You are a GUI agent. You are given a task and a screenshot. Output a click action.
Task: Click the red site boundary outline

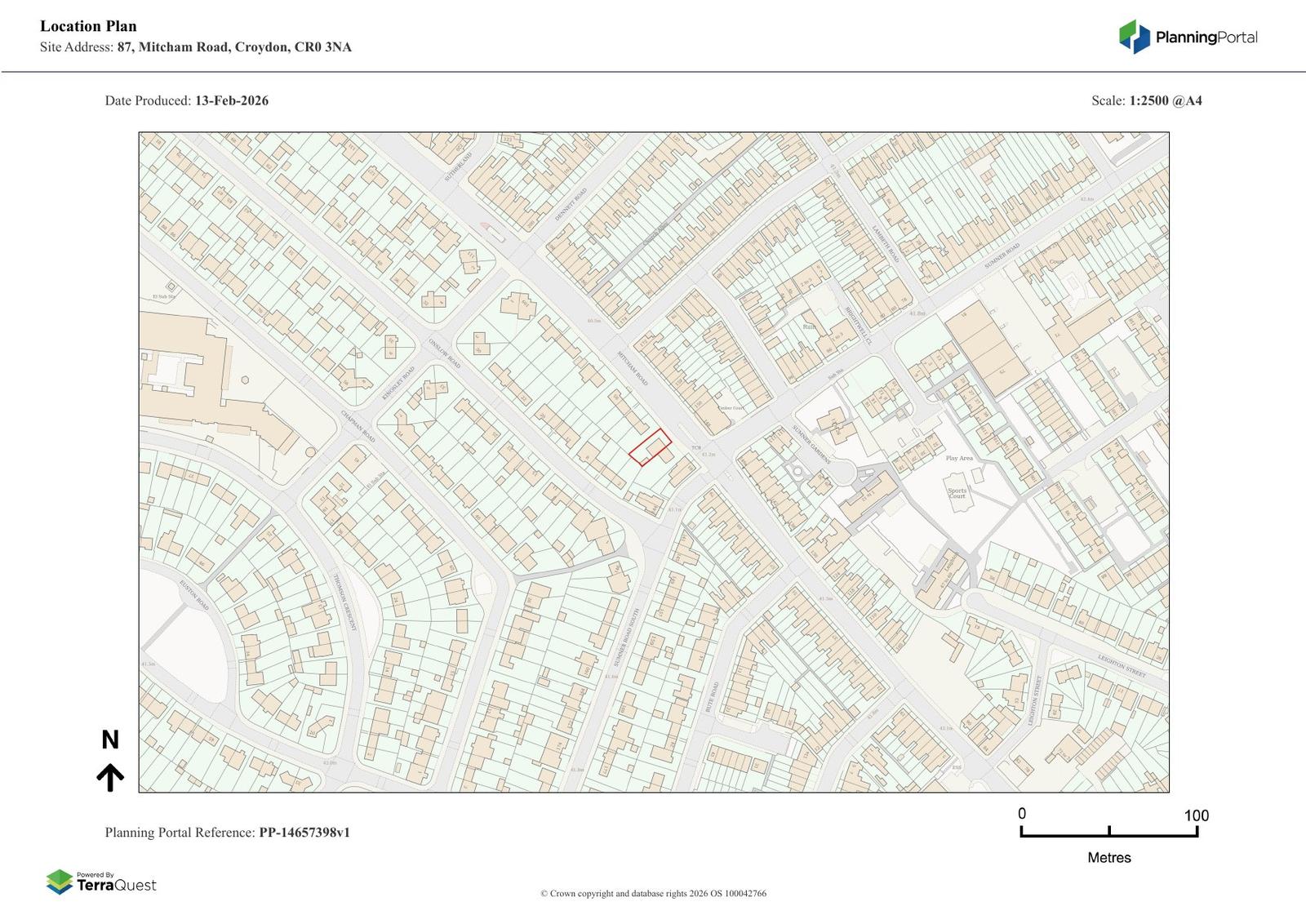tap(650, 446)
